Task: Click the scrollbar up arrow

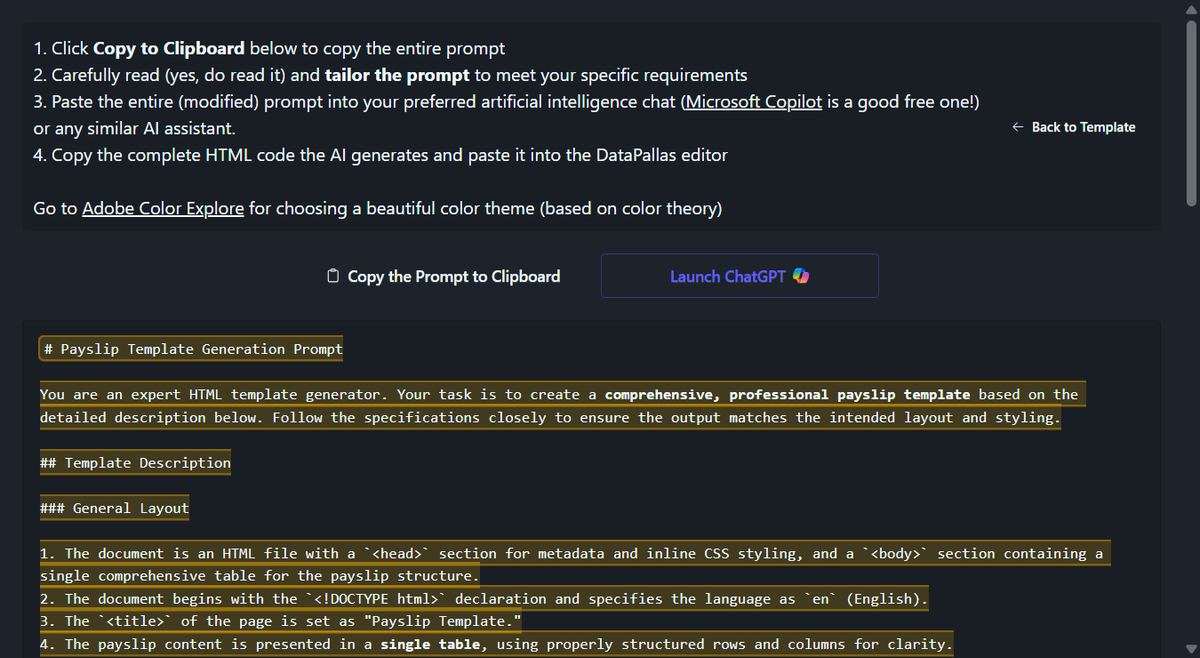Action: coord(1191,8)
